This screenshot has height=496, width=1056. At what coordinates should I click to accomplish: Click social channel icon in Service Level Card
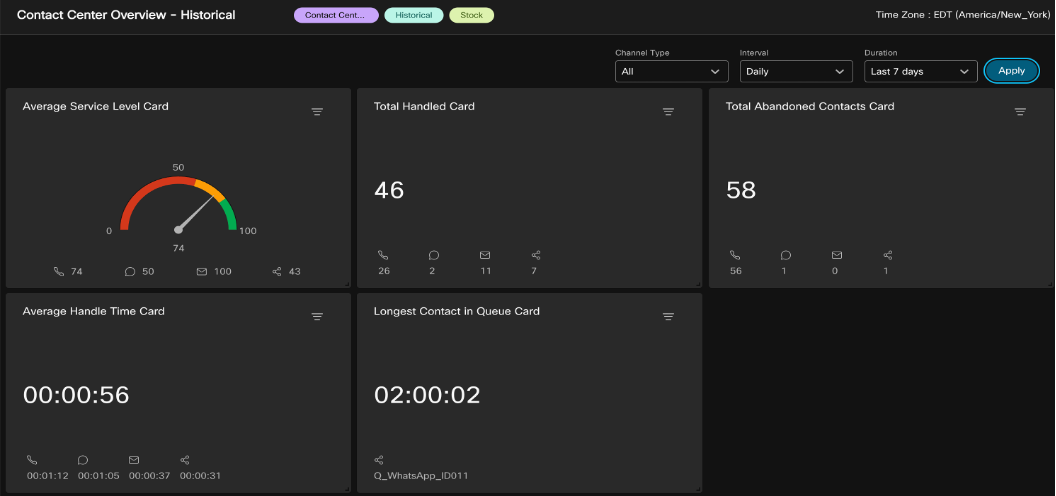click(x=277, y=271)
